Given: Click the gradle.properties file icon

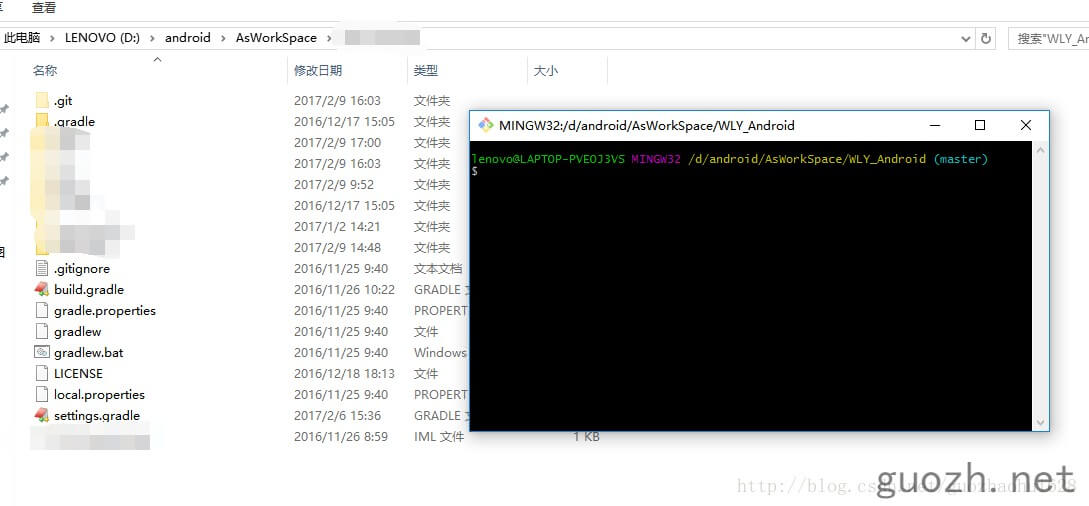Looking at the screenshot, I should [42, 310].
